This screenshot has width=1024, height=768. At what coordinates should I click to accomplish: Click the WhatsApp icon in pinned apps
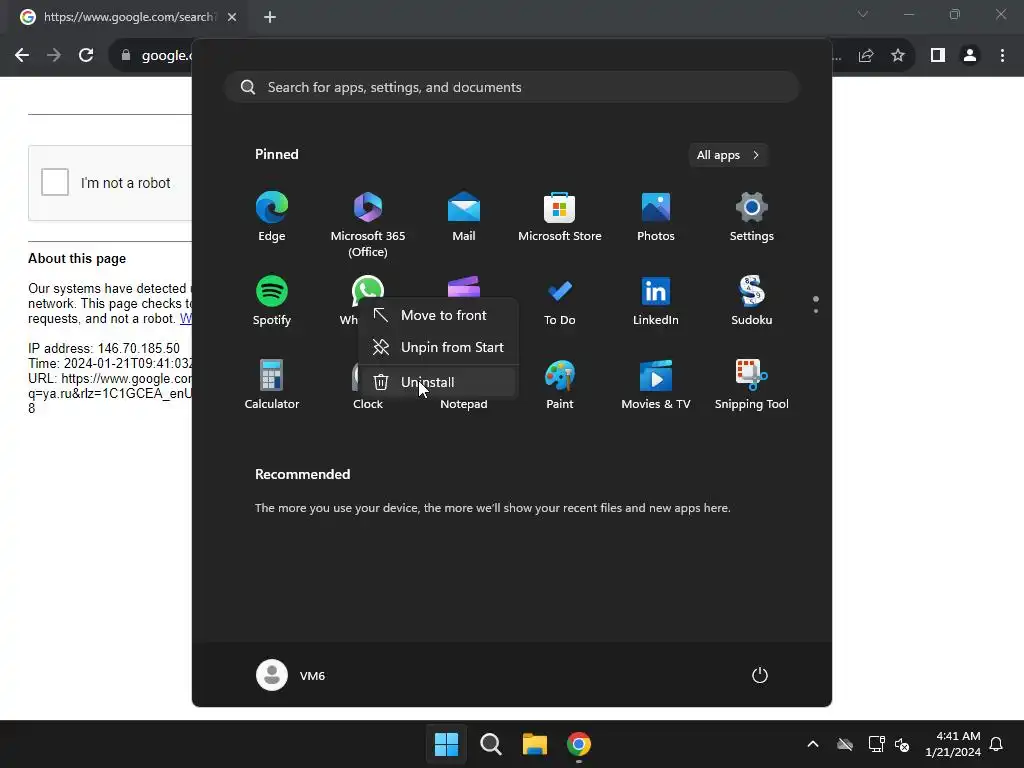(368, 288)
